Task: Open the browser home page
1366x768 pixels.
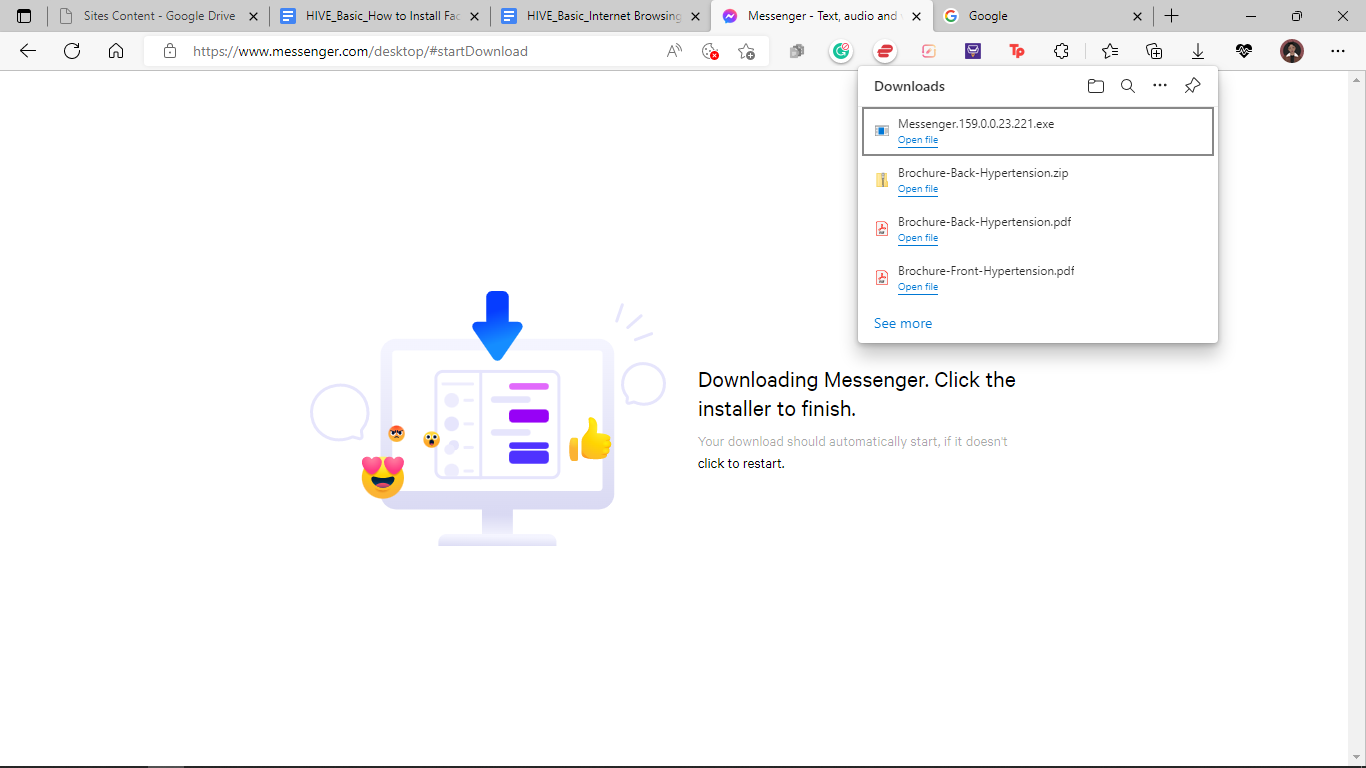Action: click(116, 51)
